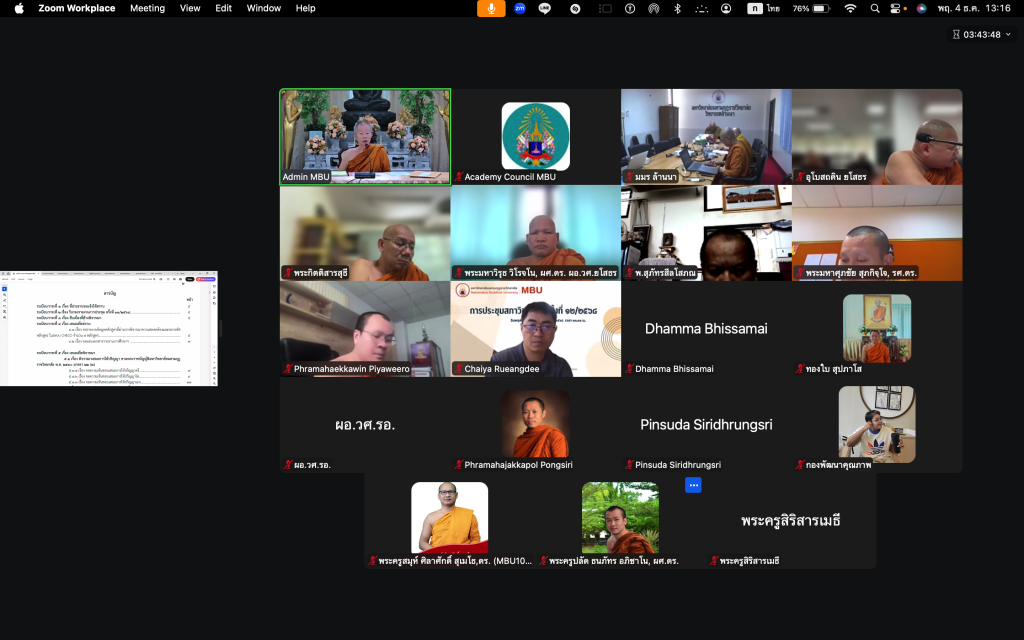The width and height of the screenshot is (1024, 640).
Task: Open the View menu
Action: point(190,8)
